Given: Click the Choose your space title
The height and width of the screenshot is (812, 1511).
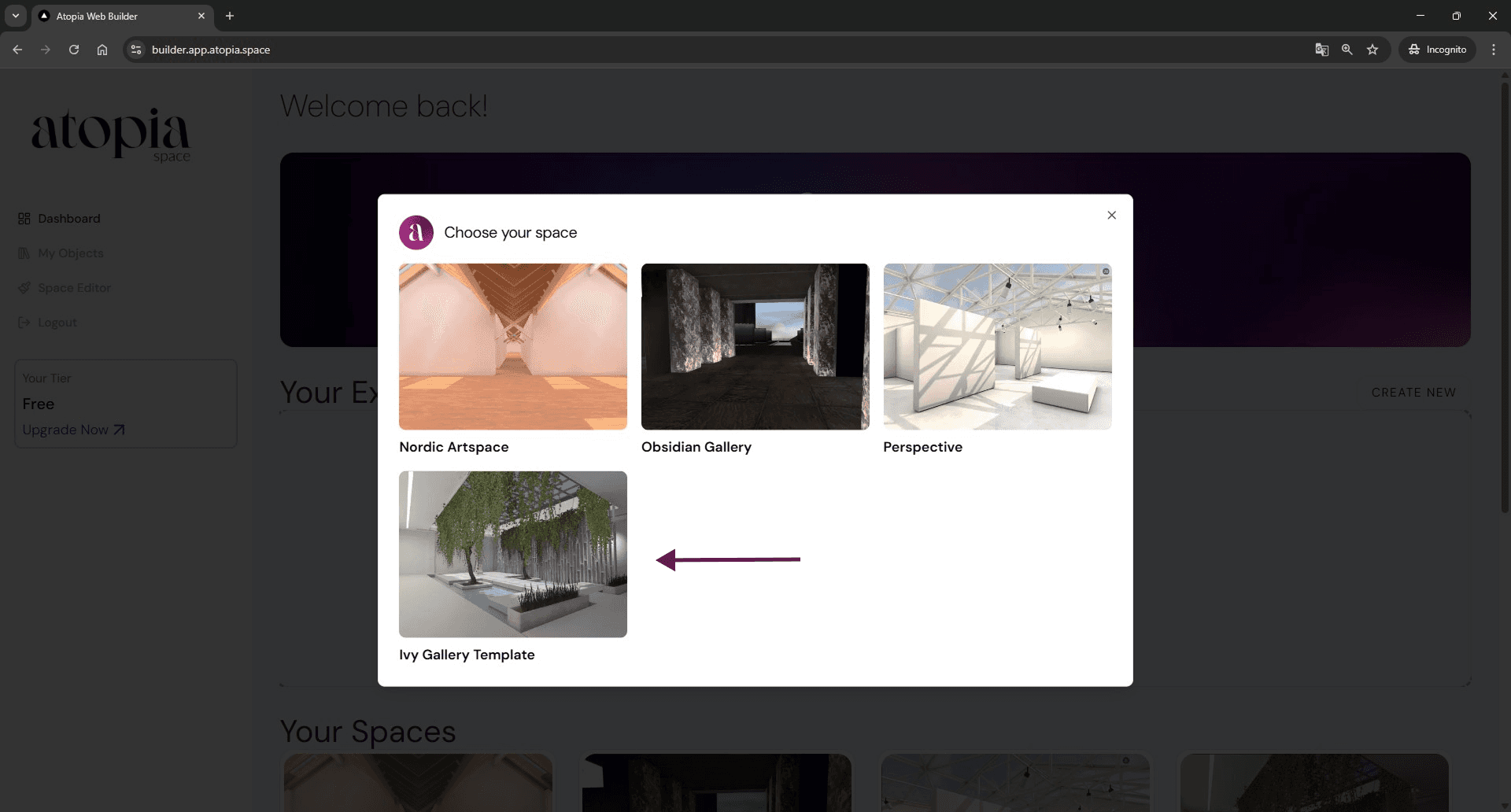Looking at the screenshot, I should pos(510,232).
